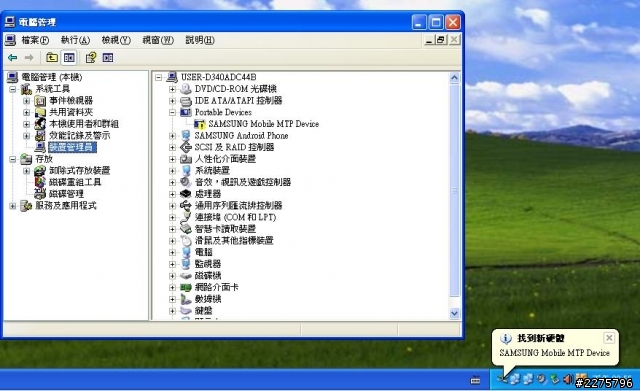640x391 pixels.
Task: Click the 數據機 modem icon
Action: point(186,299)
